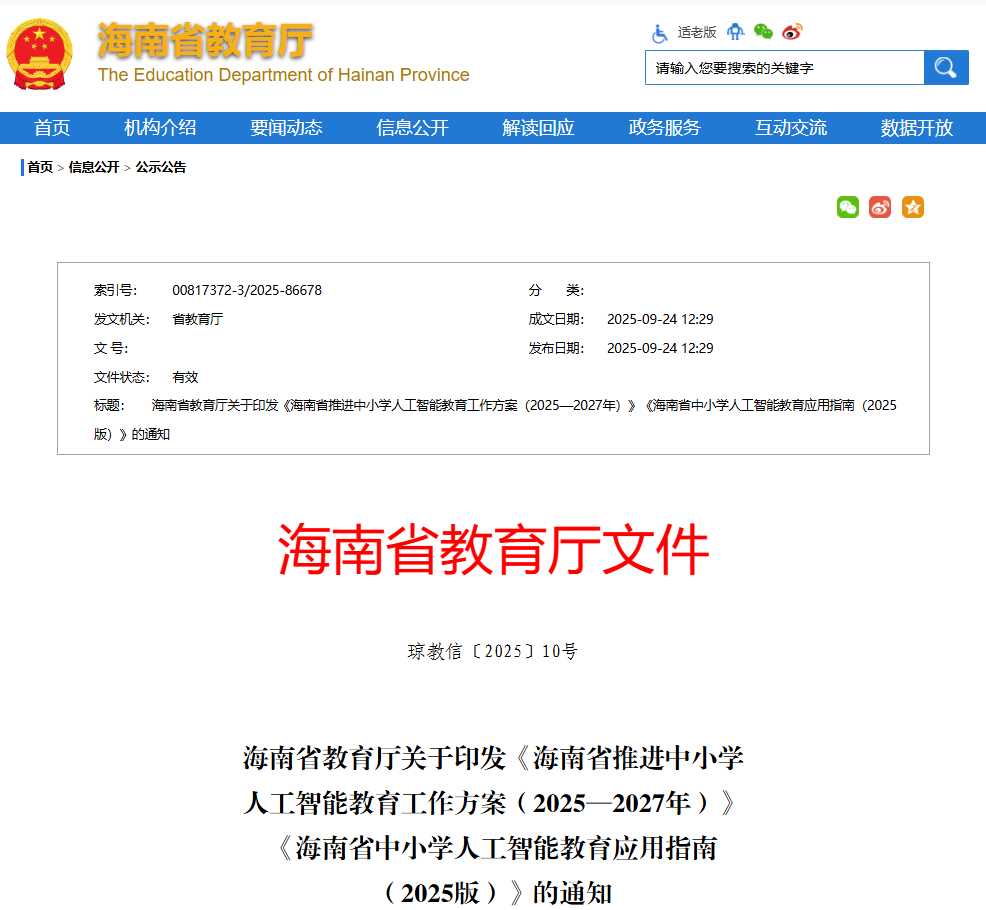
Task: Share article via red Weibo share icon
Action: point(880,207)
